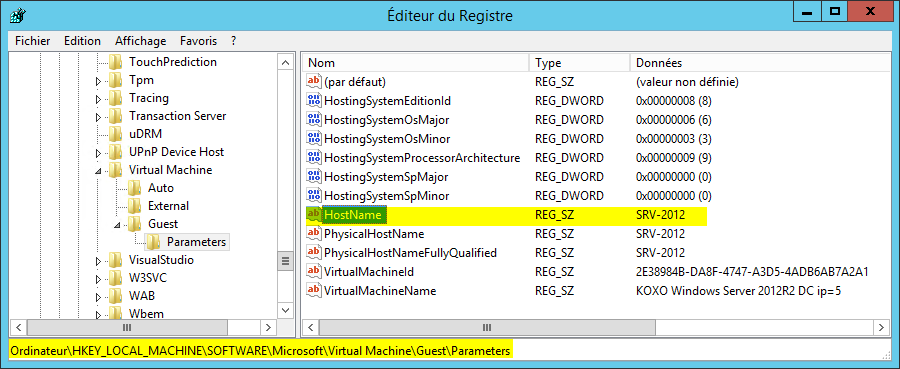The height and width of the screenshot is (369, 900).
Task: Sort values by the Type column header
Action: (x=579, y=63)
